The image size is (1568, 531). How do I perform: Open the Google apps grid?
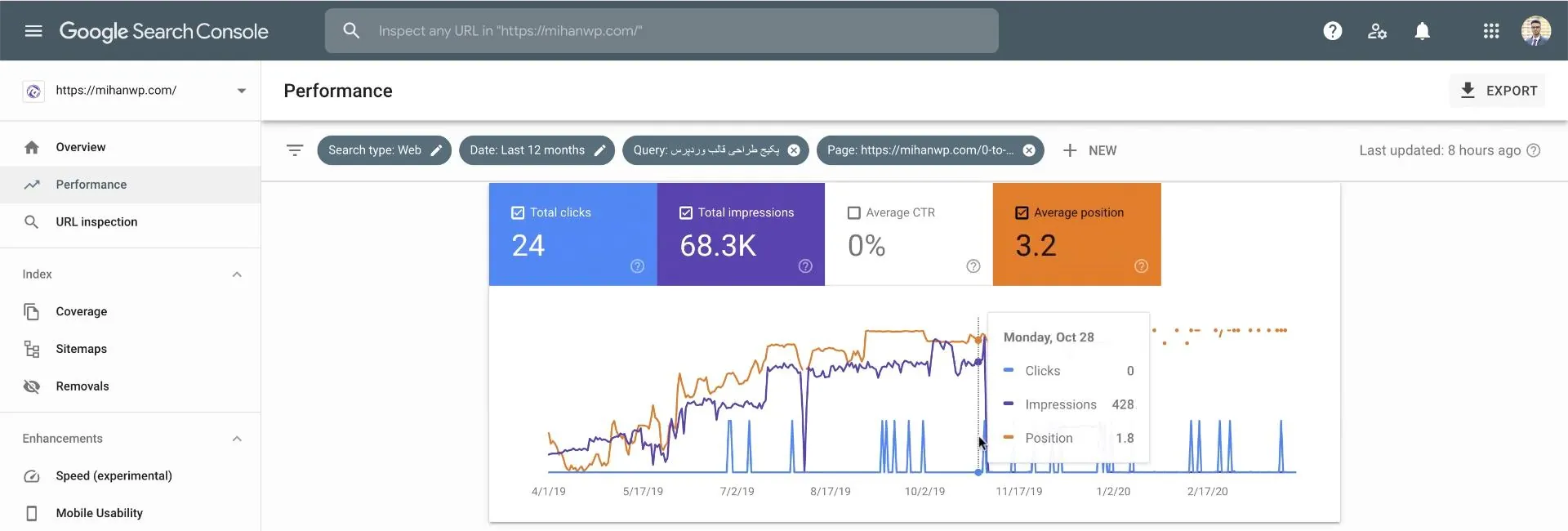[x=1491, y=31]
